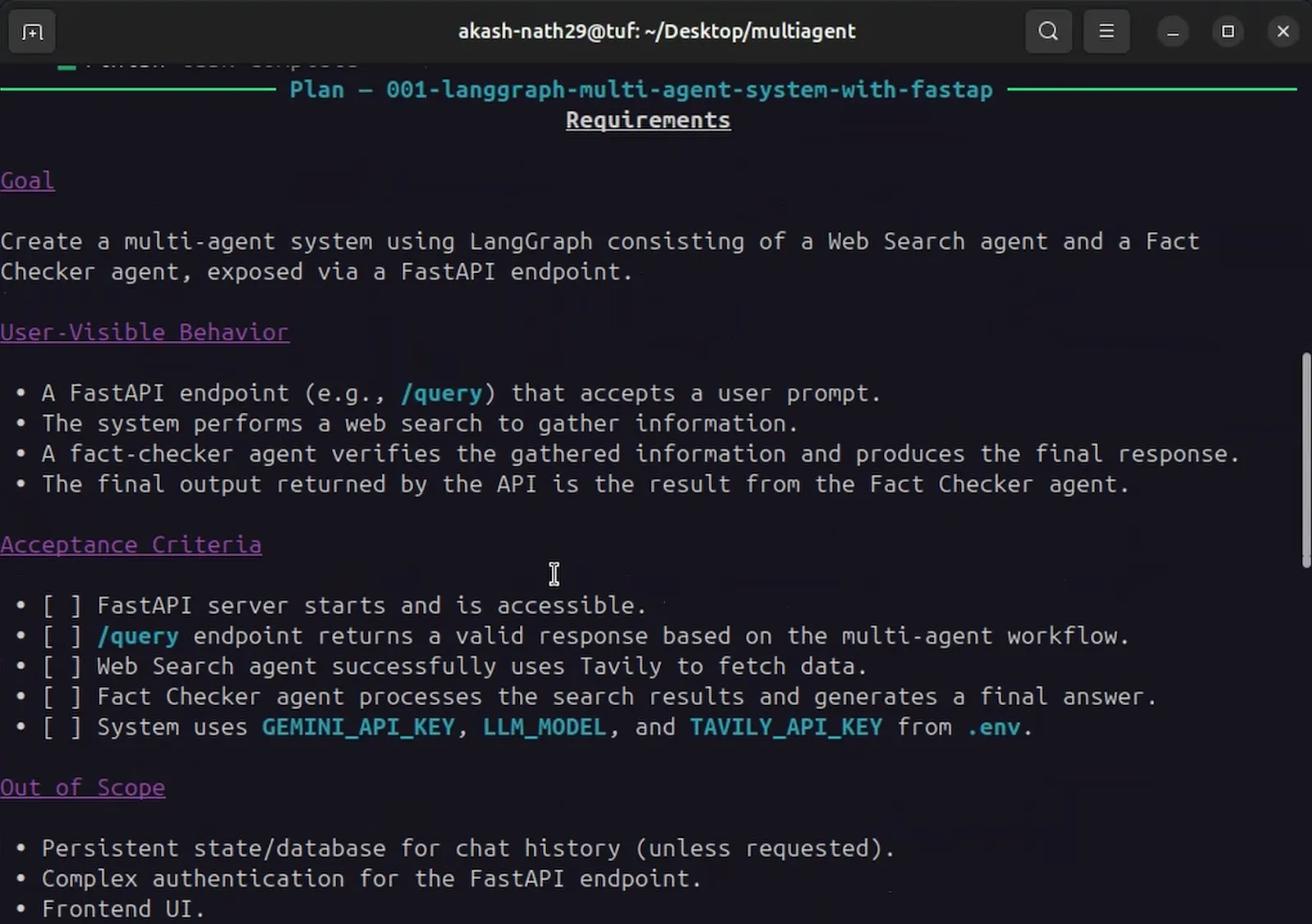
Task: Click '/query' in the acceptance criteria line
Action: click(138, 636)
